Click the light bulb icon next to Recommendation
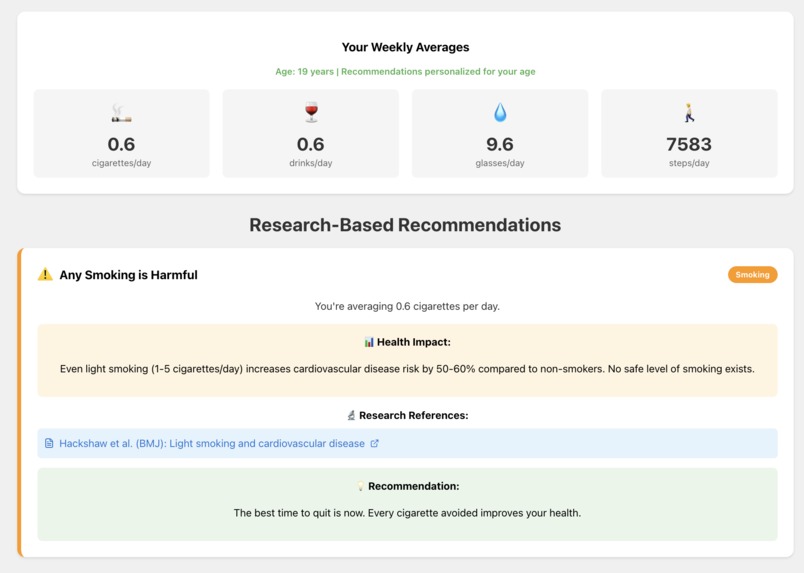 [x=360, y=486]
